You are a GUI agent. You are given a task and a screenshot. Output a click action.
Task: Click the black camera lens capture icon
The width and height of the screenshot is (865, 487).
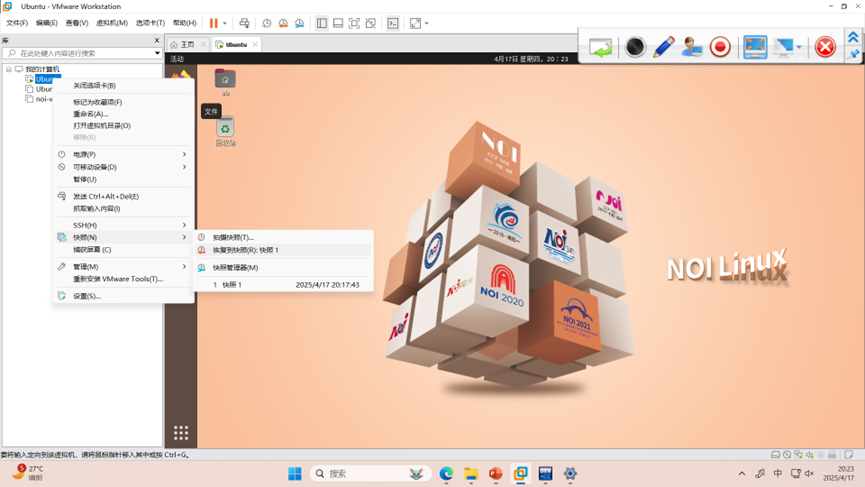(x=635, y=47)
